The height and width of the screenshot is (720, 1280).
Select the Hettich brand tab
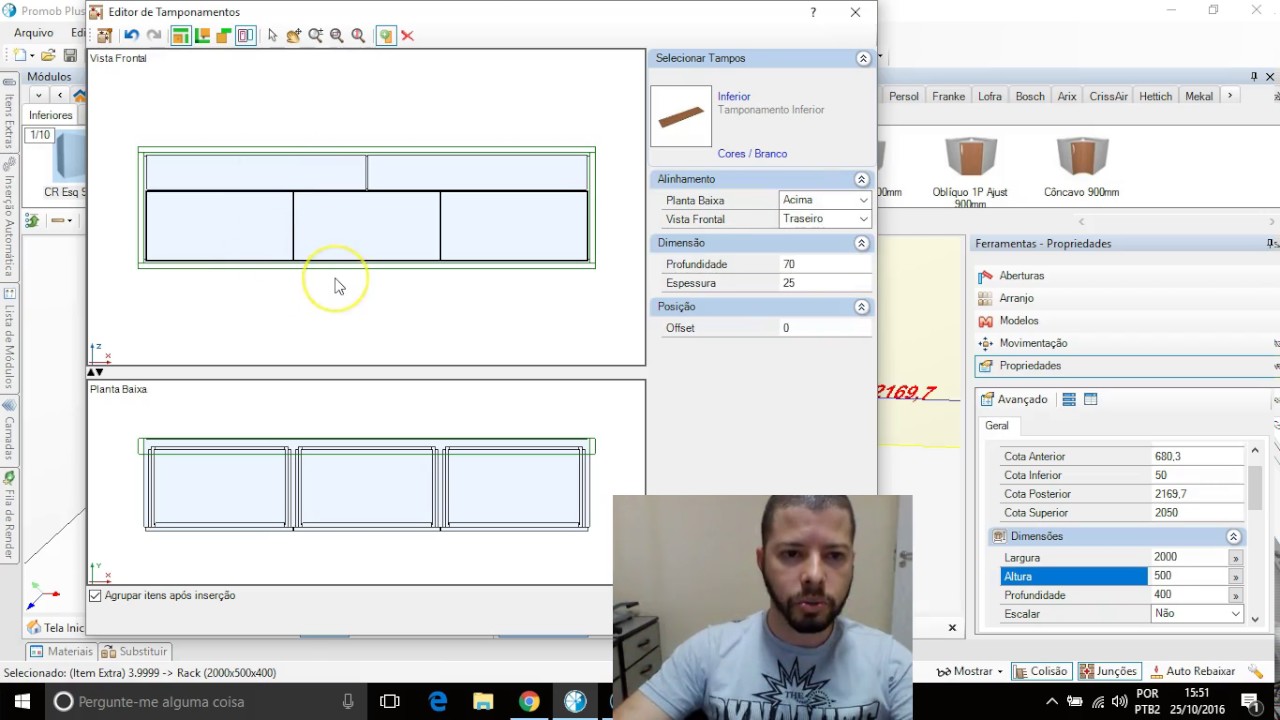point(1155,96)
